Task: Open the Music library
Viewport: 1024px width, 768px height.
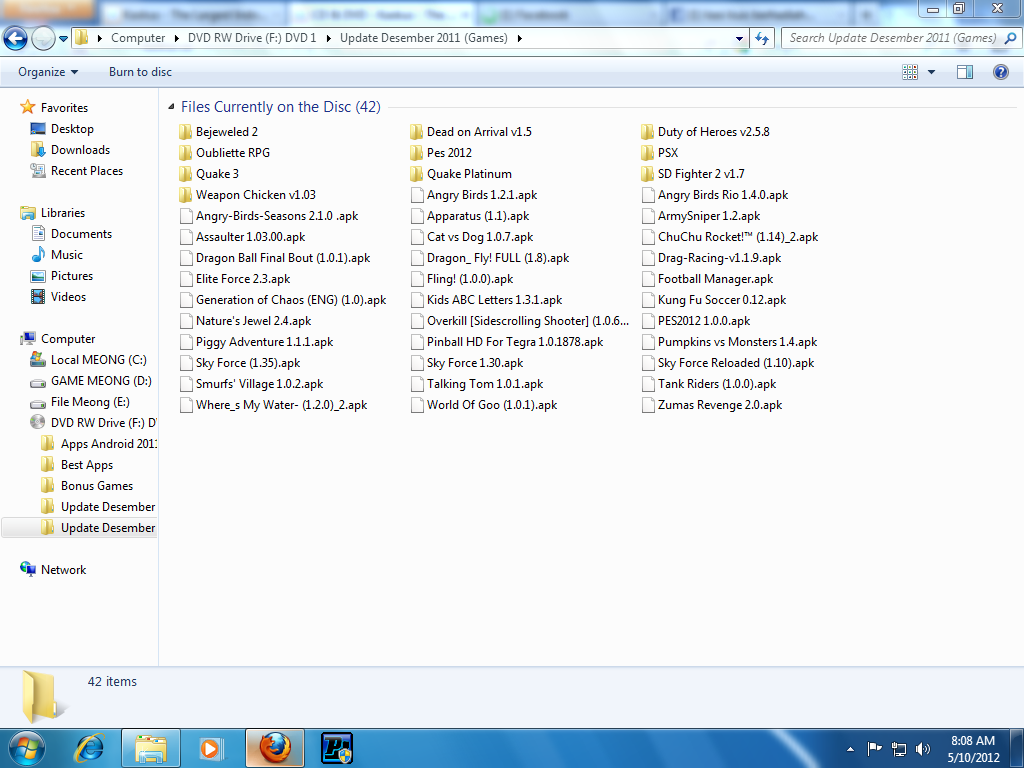Action: (x=67, y=255)
